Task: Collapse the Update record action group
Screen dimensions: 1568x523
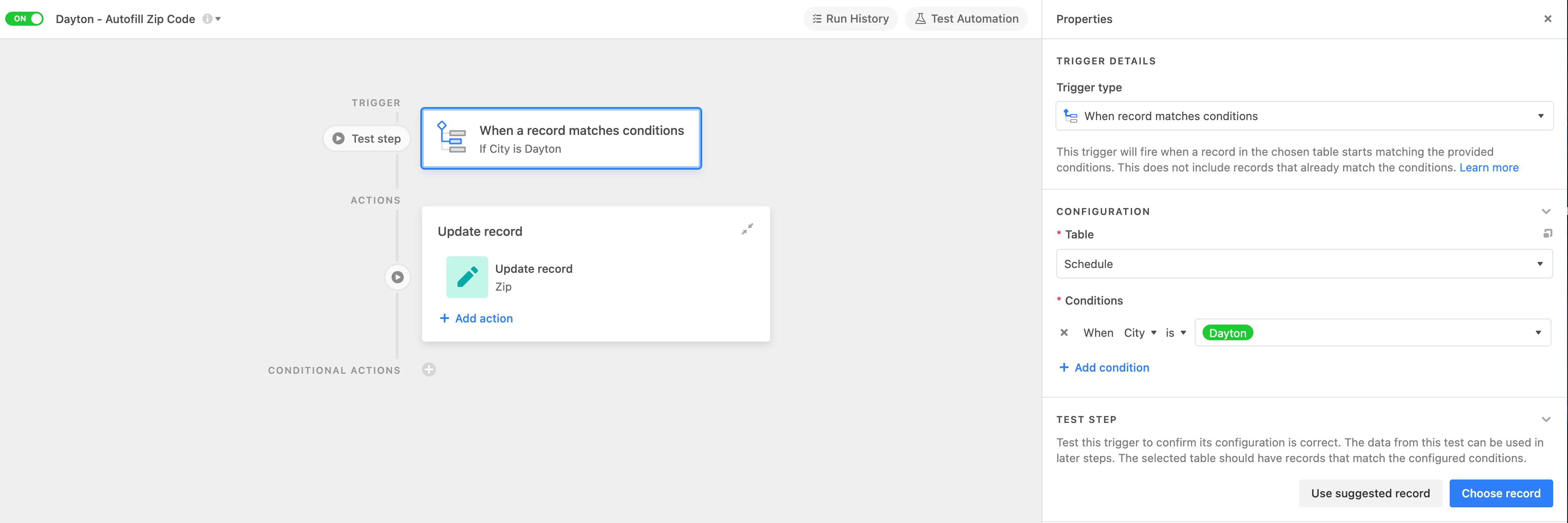Action: [x=747, y=229]
